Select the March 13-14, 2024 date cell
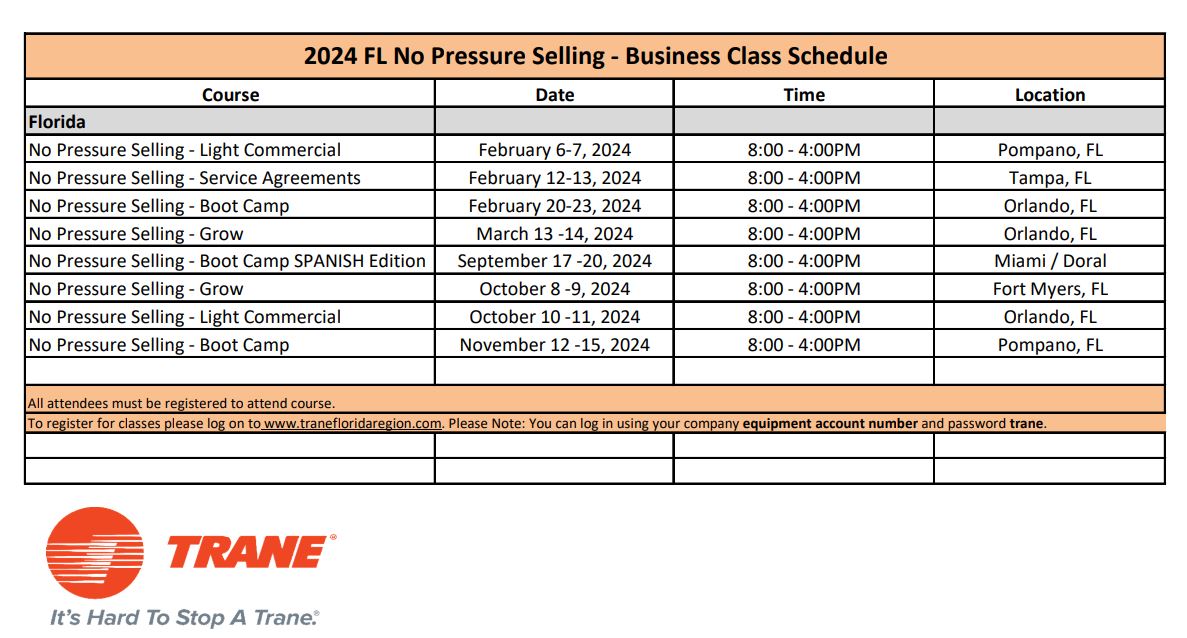The width and height of the screenshot is (1187, 638). coord(554,234)
